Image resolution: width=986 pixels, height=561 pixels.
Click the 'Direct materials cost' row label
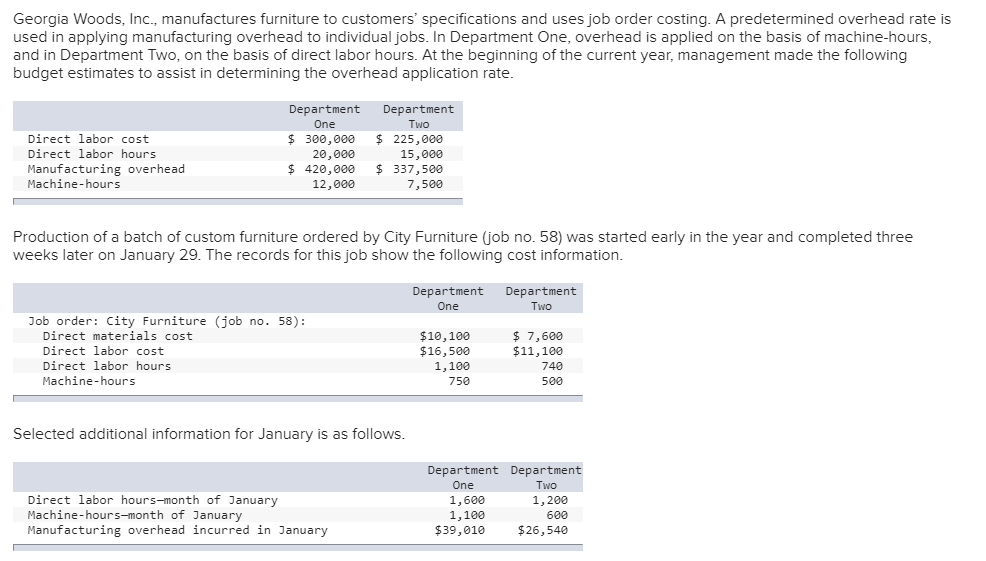click(x=117, y=336)
